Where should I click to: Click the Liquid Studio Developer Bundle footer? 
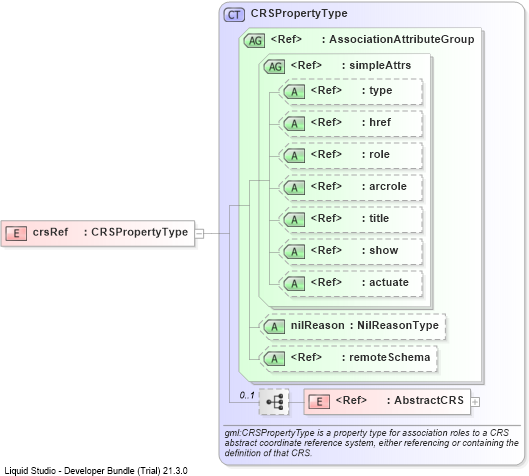[x=96, y=471]
